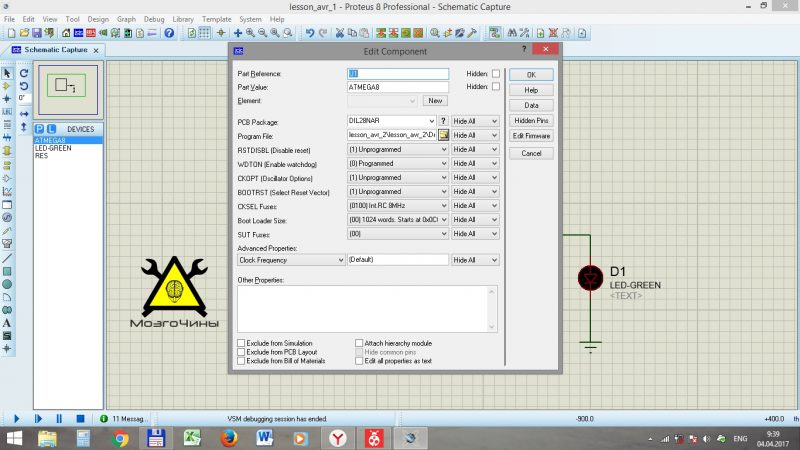
Task: Select the 2D Graphics Circle tool
Action: [7, 284]
